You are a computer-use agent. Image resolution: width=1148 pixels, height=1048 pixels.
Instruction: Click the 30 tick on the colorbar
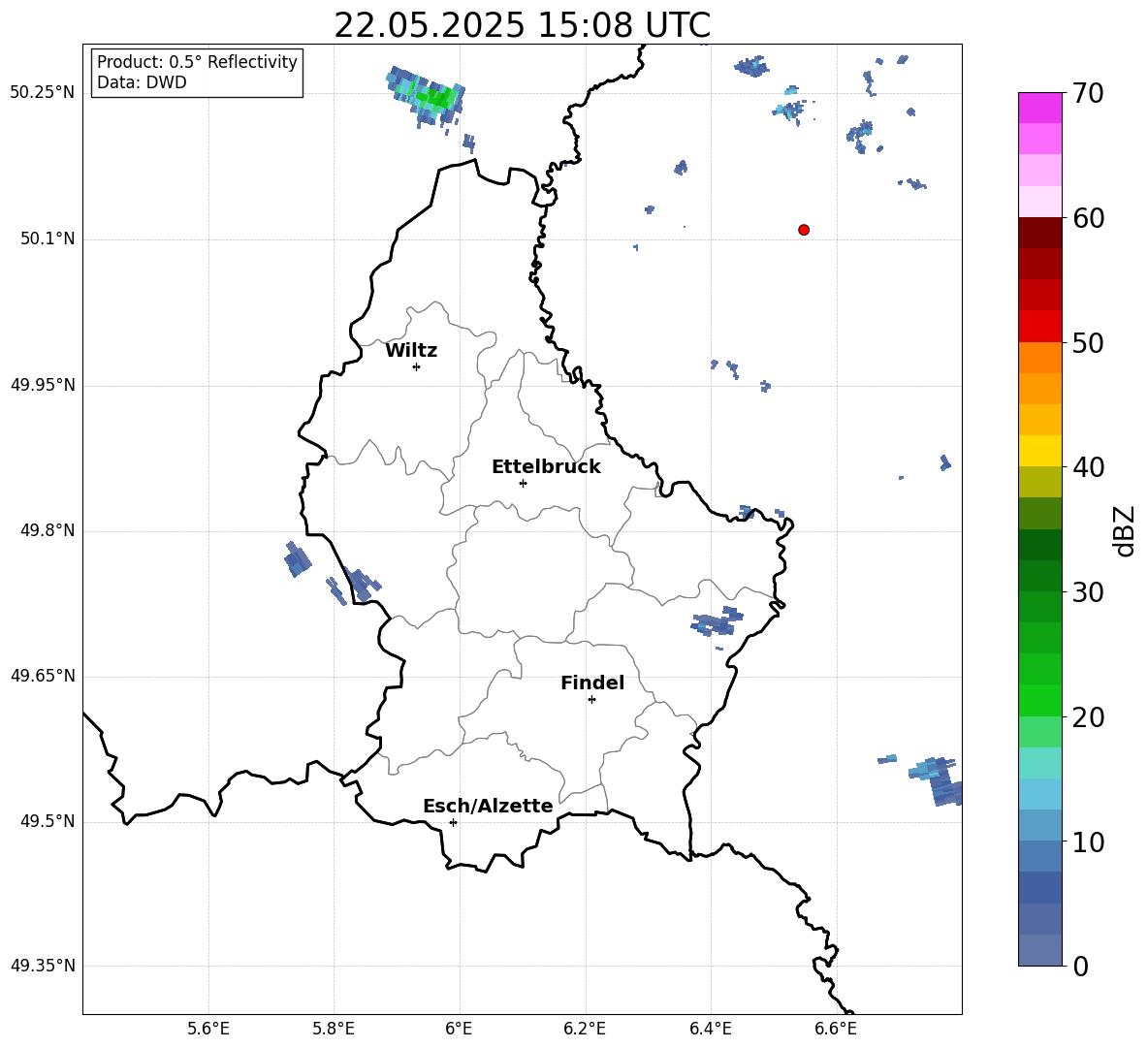(1088, 592)
